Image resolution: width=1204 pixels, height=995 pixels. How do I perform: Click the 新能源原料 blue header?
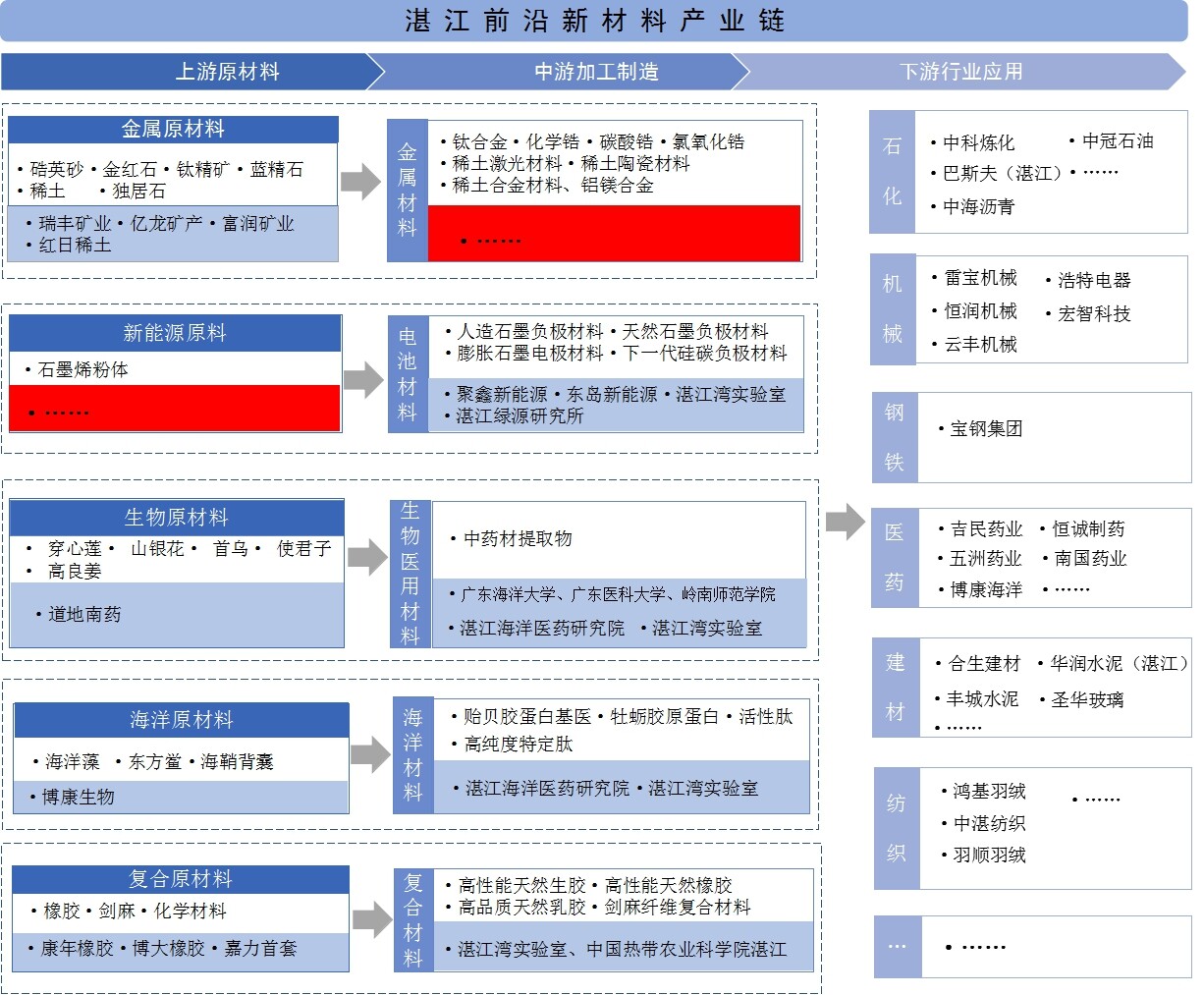coord(175,333)
